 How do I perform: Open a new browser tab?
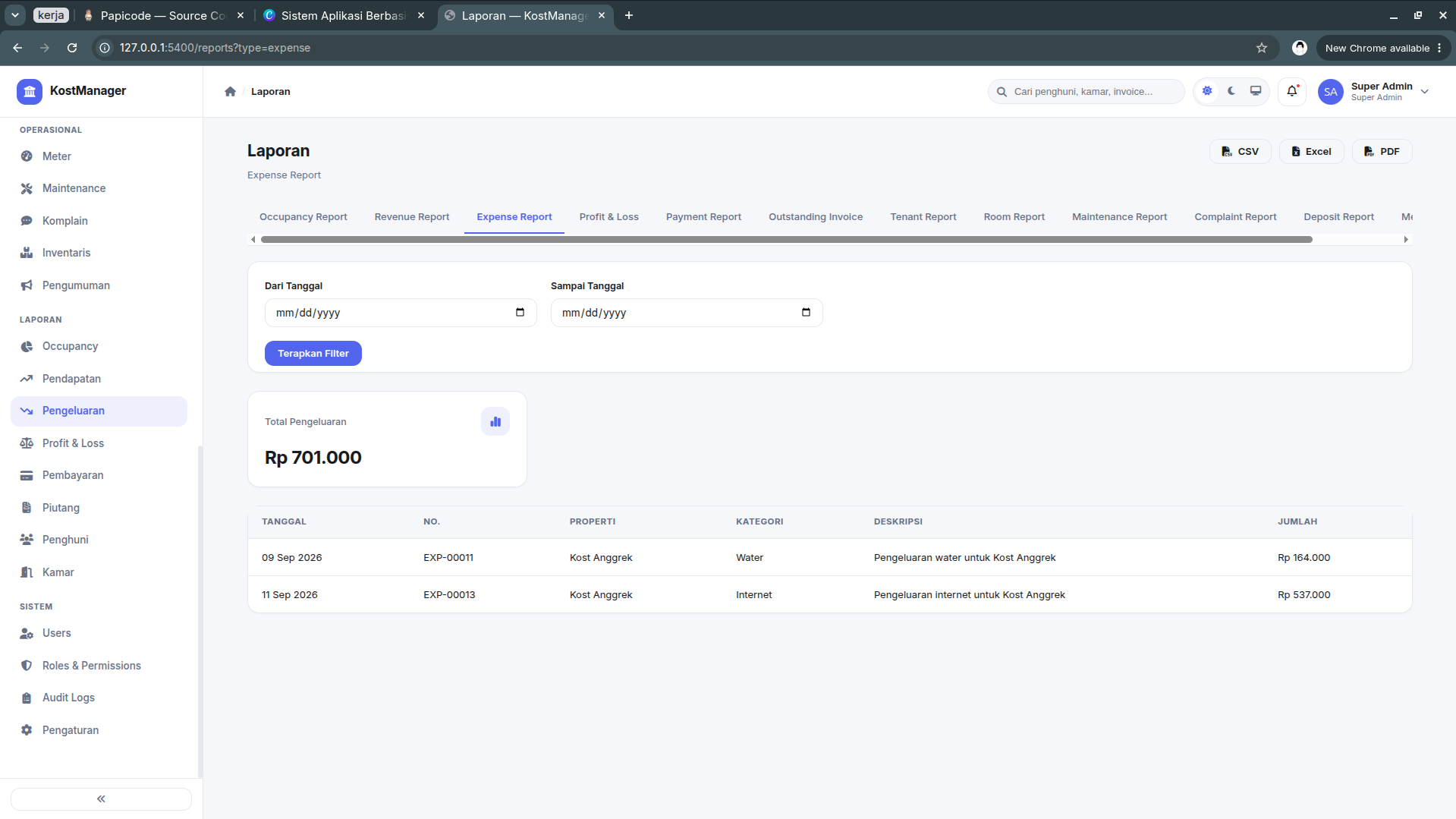click(x=628, y=15)
